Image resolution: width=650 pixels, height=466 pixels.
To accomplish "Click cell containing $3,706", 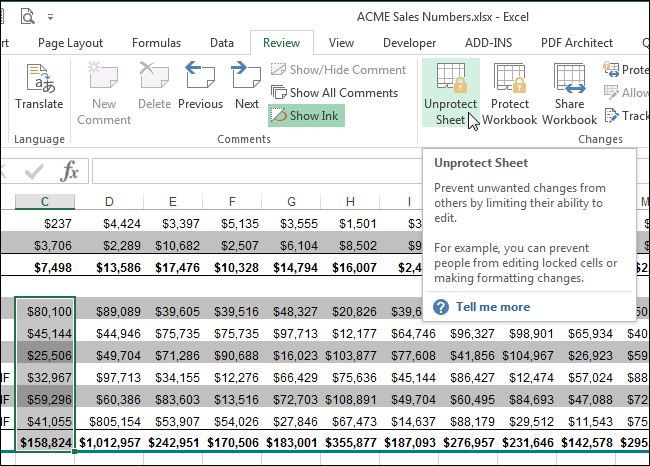I will pyautogui.click(x=45, y=245).
